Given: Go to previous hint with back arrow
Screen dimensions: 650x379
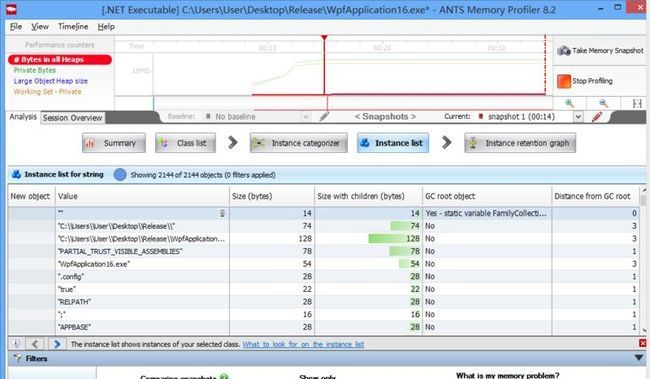Looking at the screenshot, I should coord(35,344).
